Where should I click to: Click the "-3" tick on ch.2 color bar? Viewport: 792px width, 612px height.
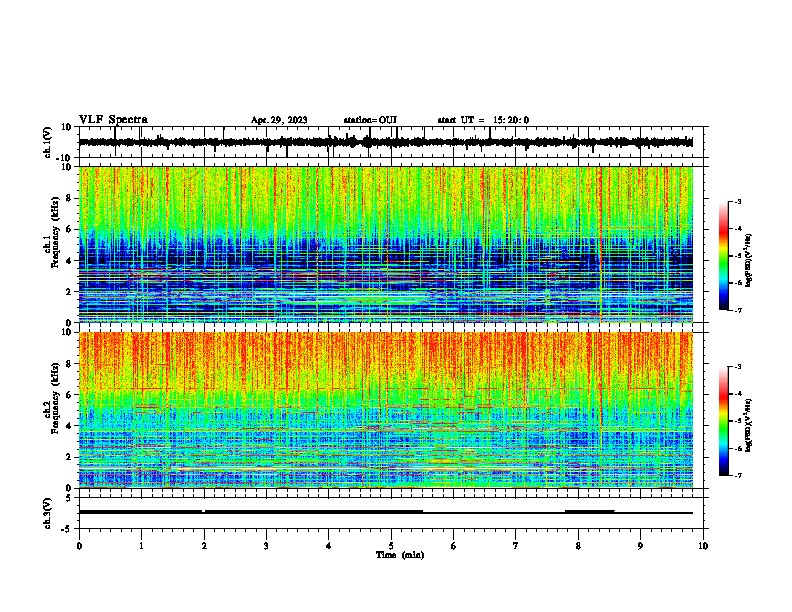[738, 367]
